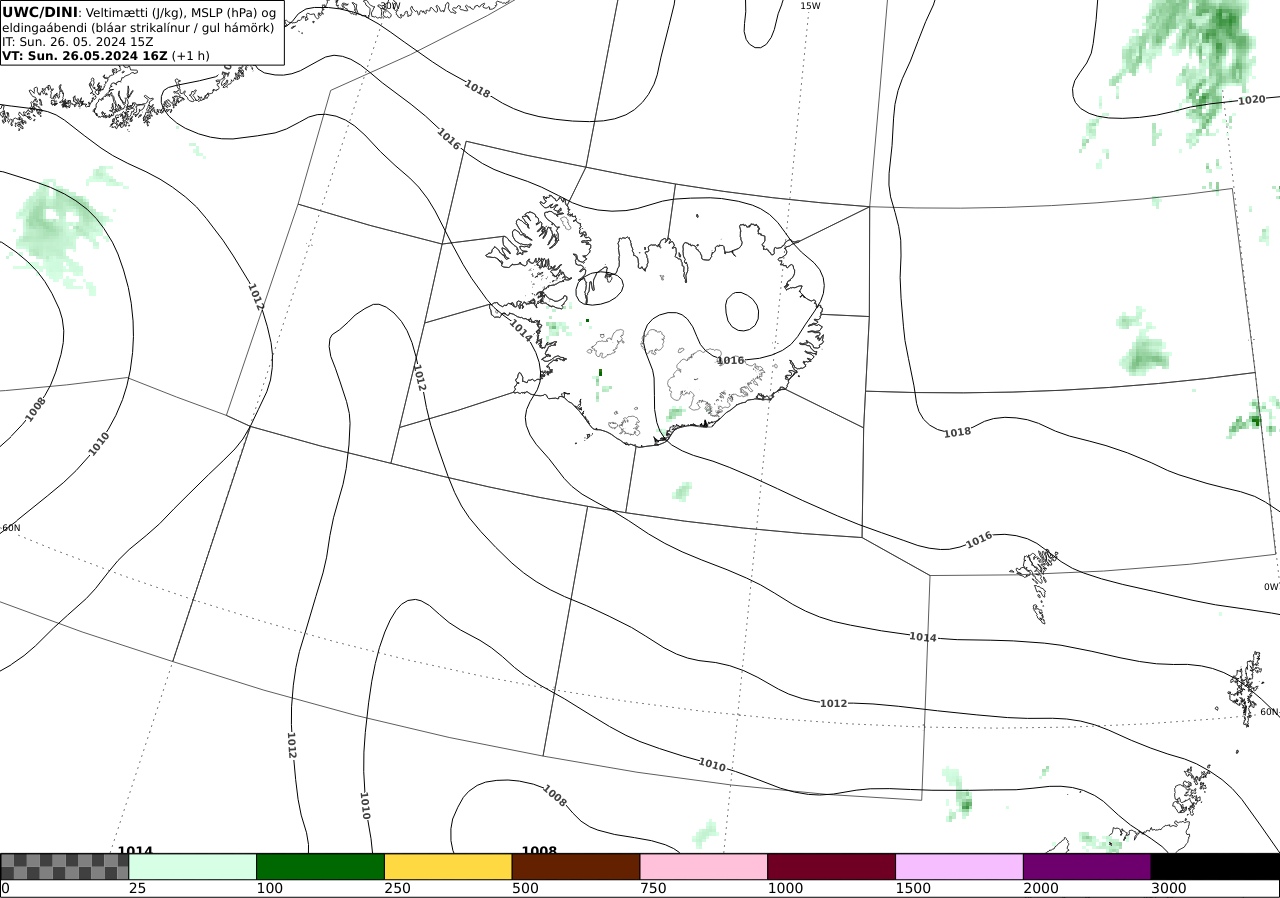Click the small closed isobar circle in east Iceland
The height and width of the screenshot is (898, 1280).
click(742, 311)
